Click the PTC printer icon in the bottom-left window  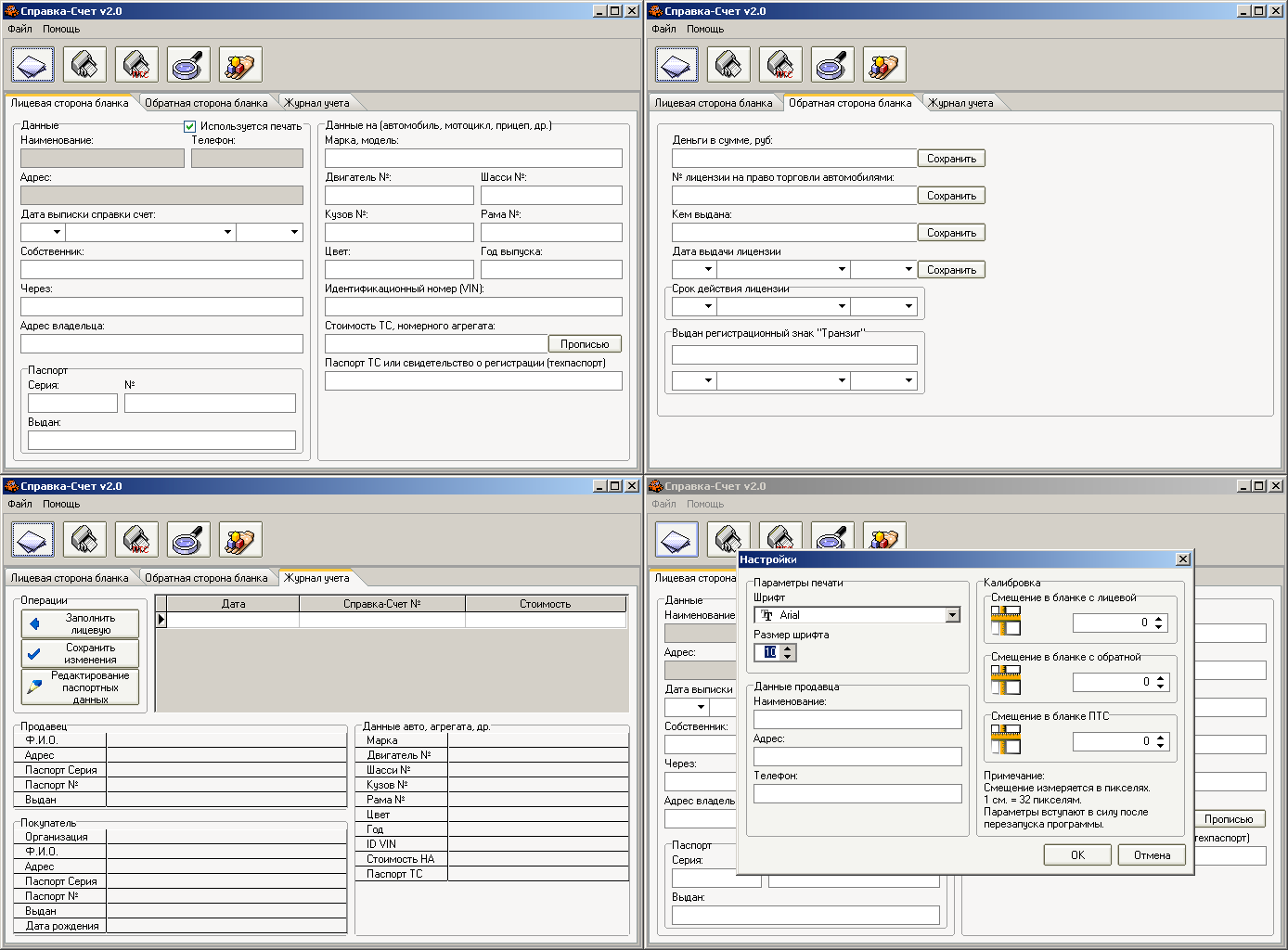click(136, 540)
